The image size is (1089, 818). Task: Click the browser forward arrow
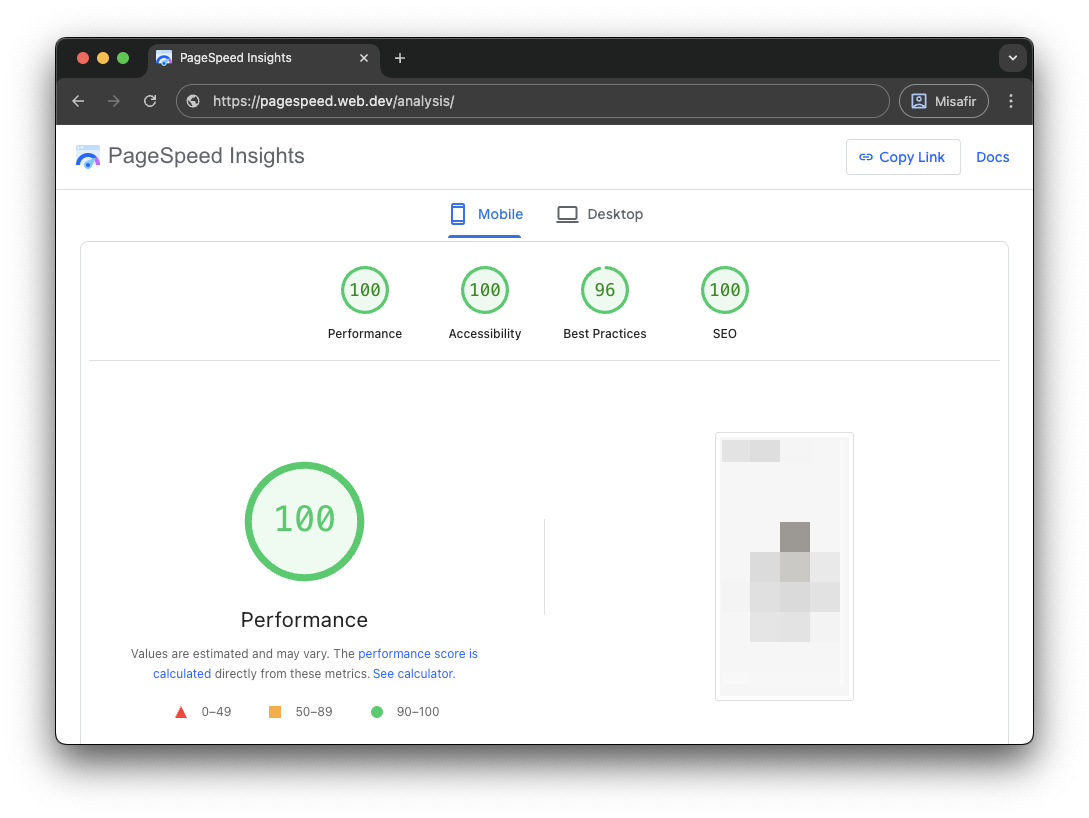coord(114,101)
